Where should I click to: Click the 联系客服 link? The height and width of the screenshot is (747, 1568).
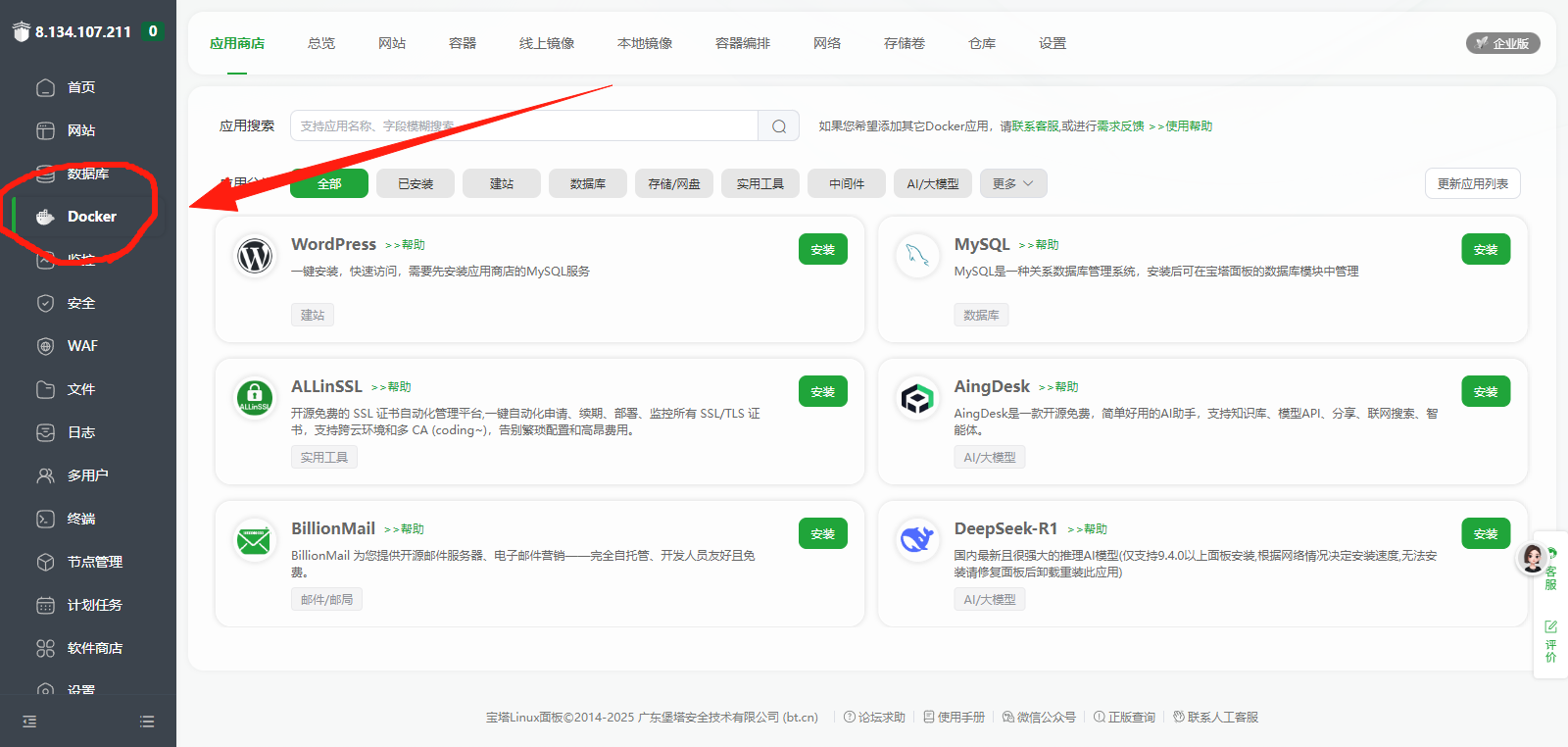coord(1035,126)
